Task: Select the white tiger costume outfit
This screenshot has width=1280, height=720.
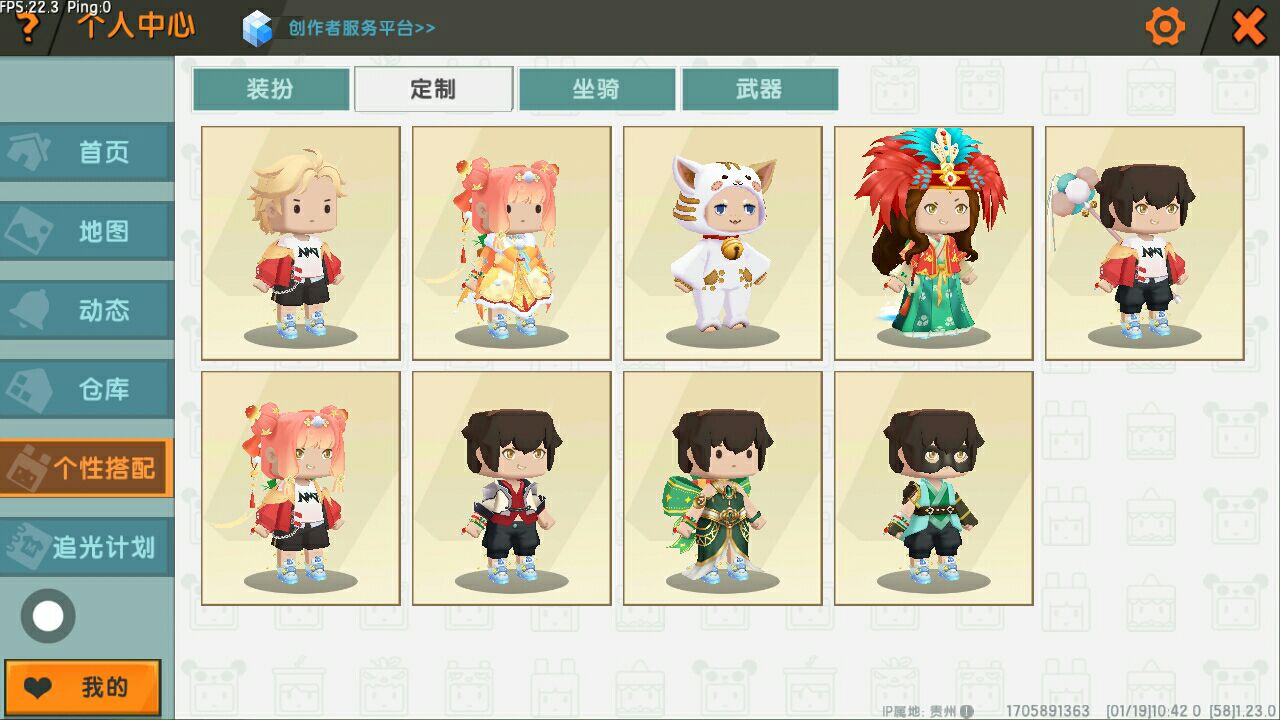Action: coord(722,243)
